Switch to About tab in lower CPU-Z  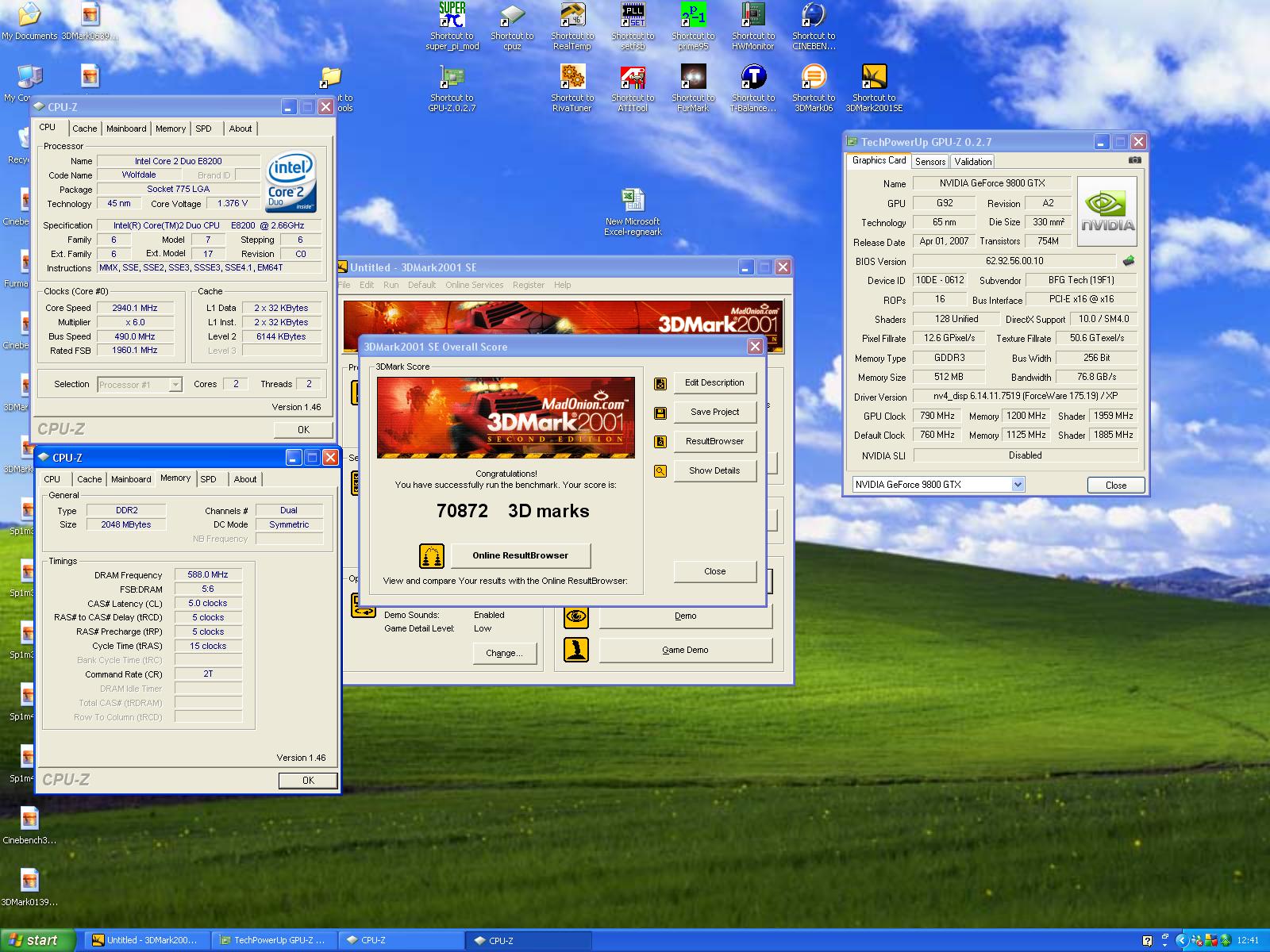tap(245, 479)
